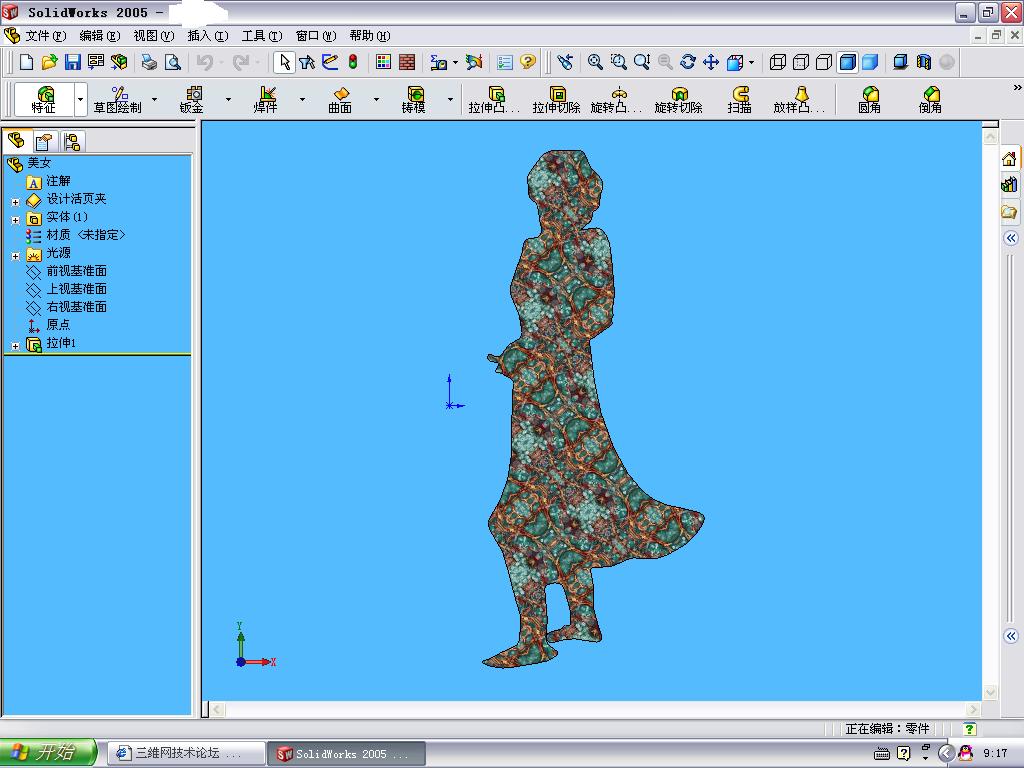Click the Print icon
The image size is (1024, 768).
click(x=149, y=62)
